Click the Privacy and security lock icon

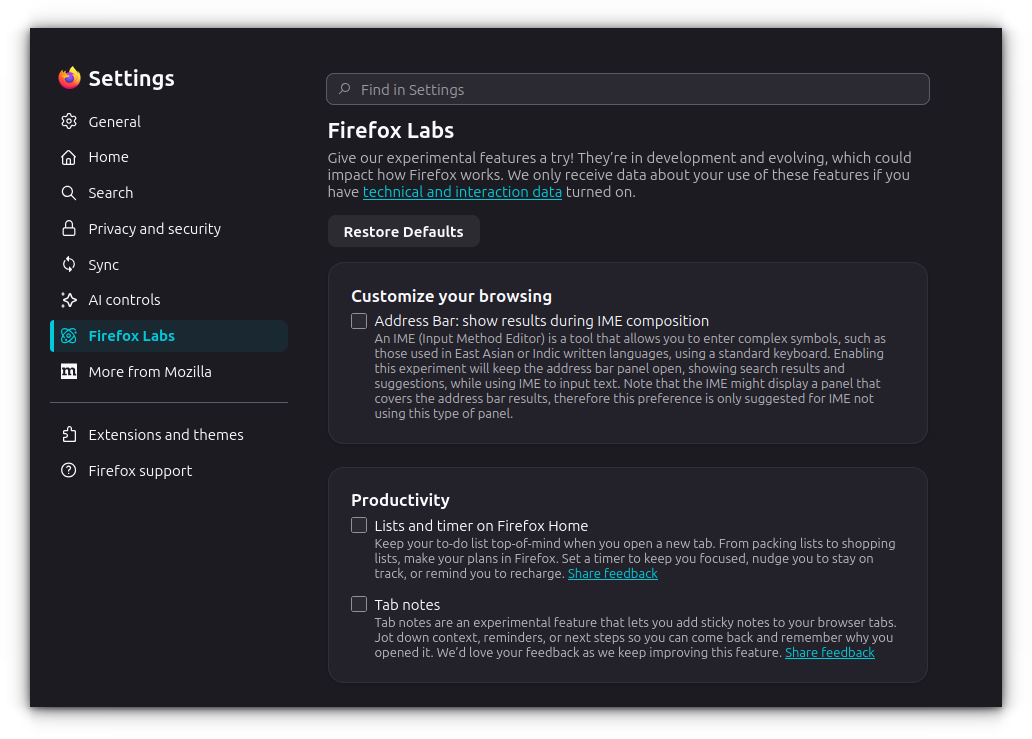point(68,228)
